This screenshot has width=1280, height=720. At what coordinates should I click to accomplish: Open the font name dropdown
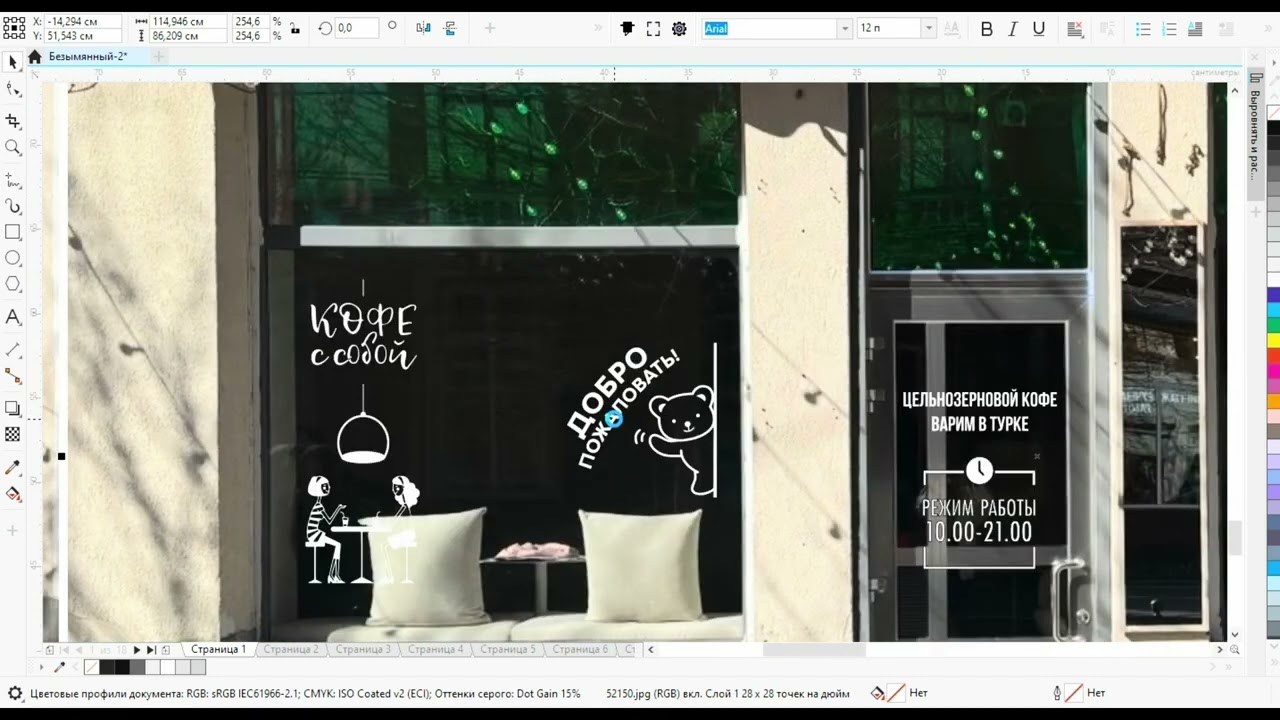click(845, 29)
